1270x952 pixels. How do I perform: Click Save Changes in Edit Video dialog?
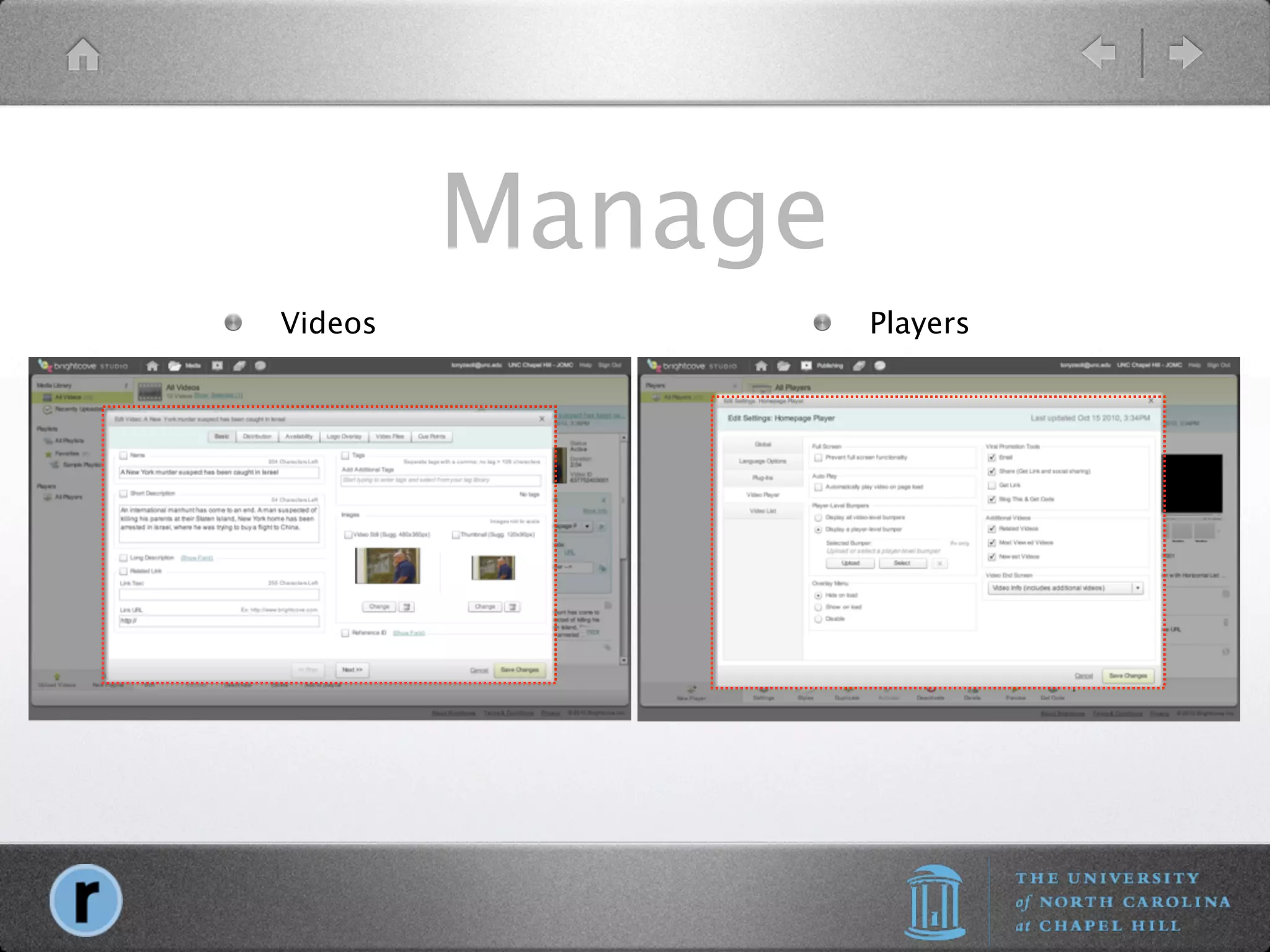click(520, 670)
